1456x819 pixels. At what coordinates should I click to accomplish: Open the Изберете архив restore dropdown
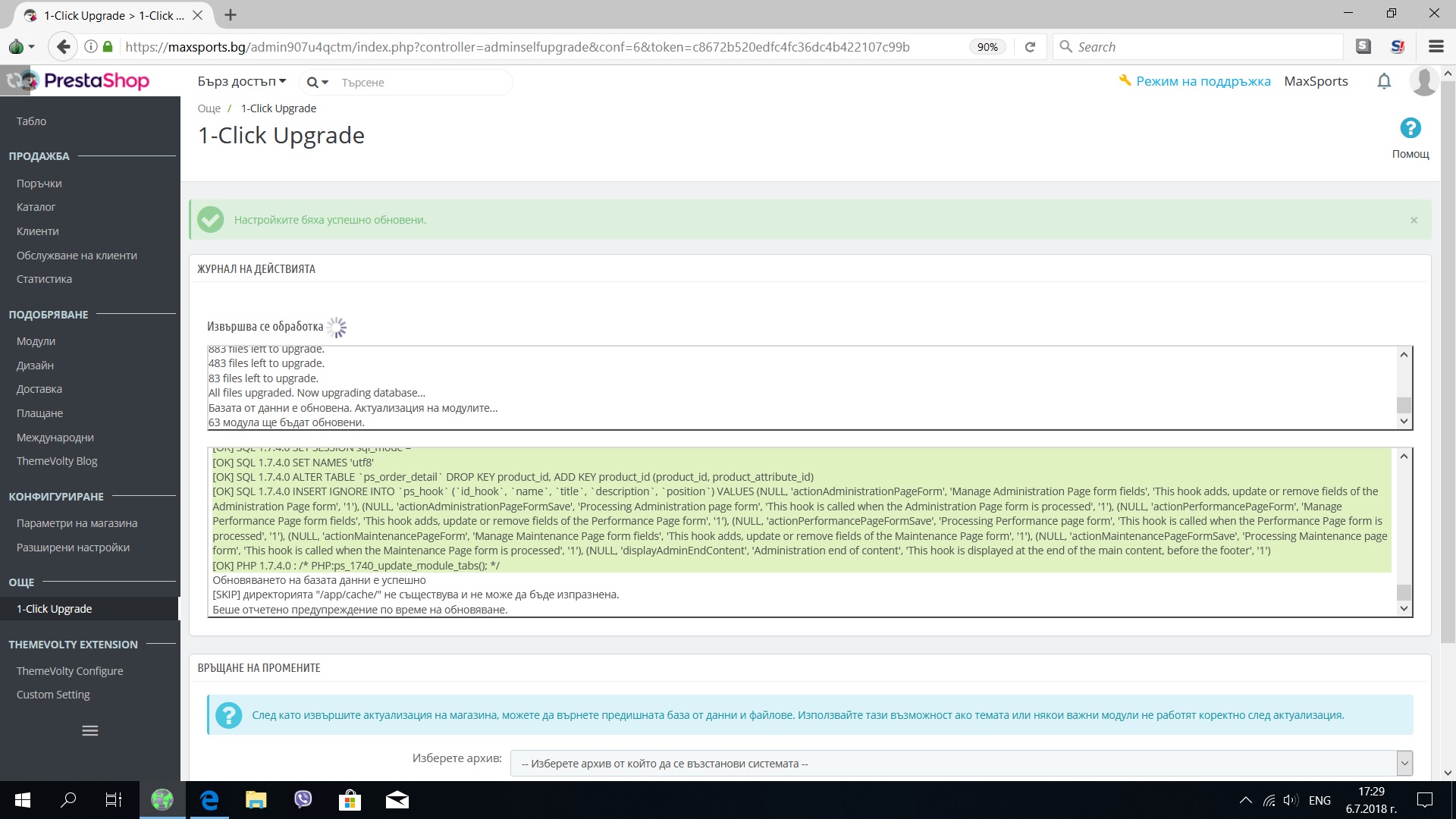pyautogui.click(x=960, y=763)
